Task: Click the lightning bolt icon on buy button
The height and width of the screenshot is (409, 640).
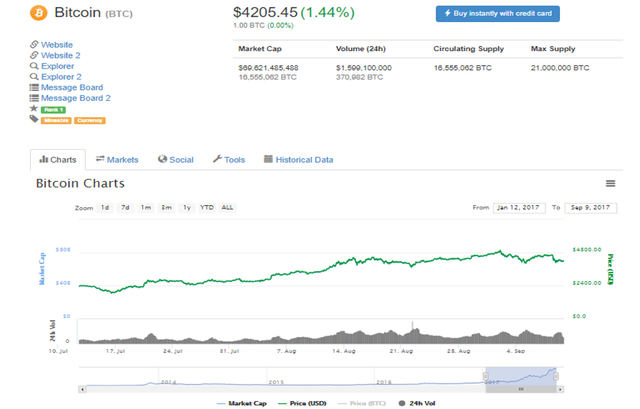Action: (448, 13)
